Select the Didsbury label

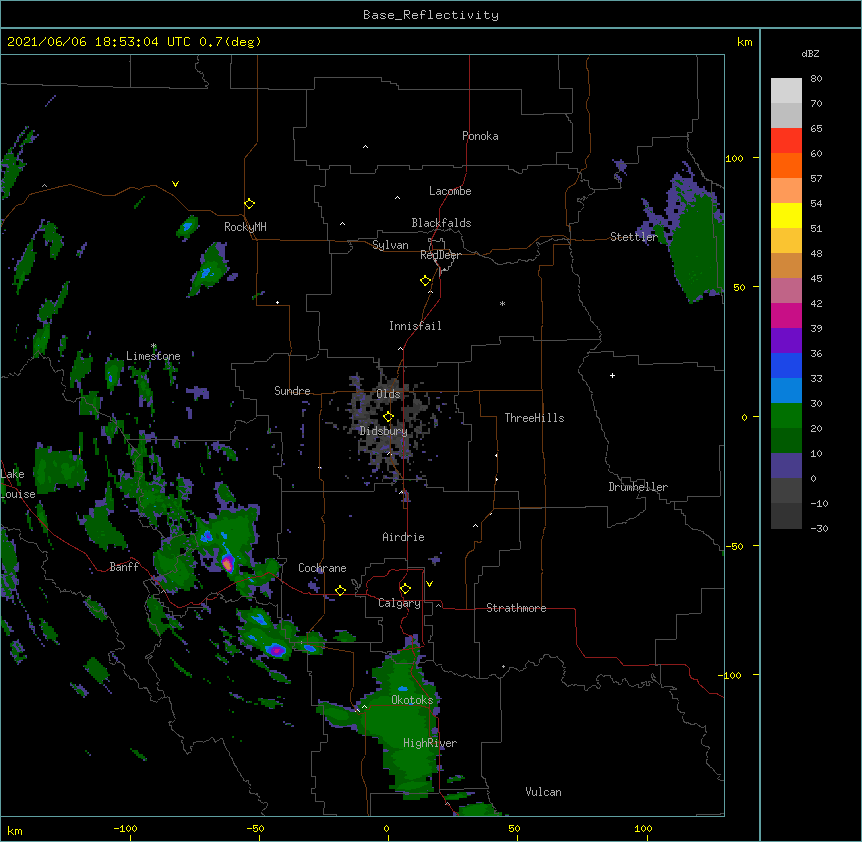coord(383,431)
